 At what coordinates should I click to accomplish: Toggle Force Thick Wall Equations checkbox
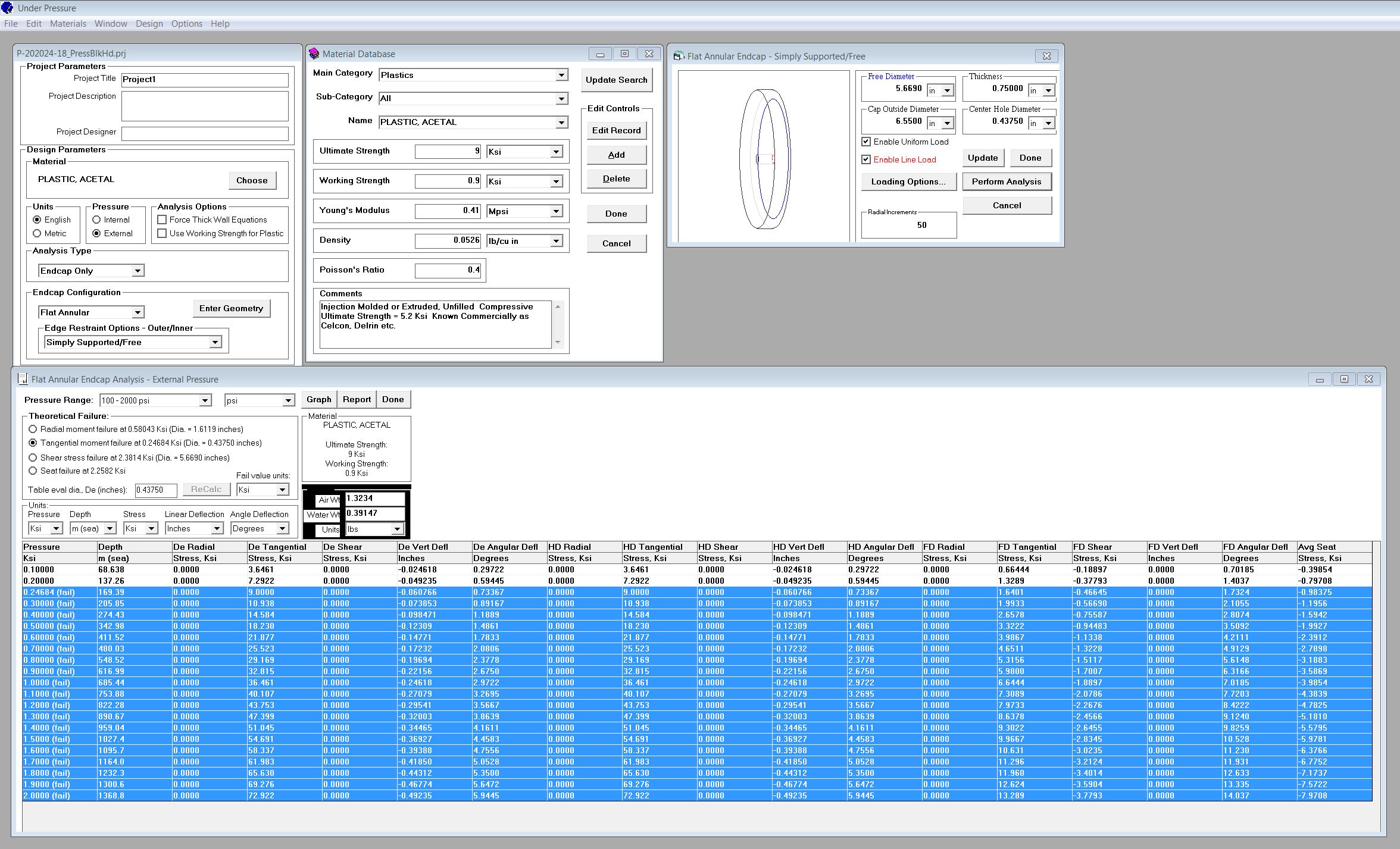tap(162, 220)
